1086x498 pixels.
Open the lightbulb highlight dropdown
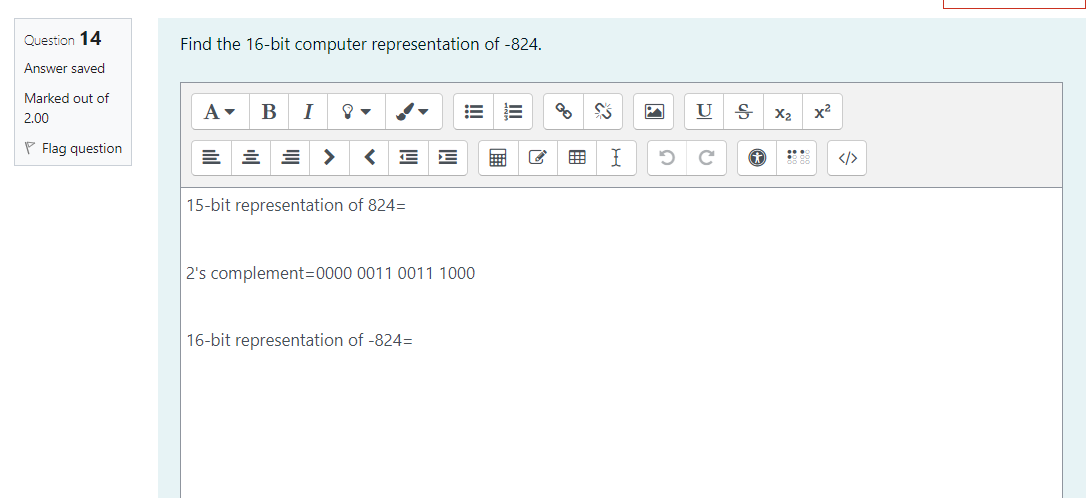click(357, 112)
